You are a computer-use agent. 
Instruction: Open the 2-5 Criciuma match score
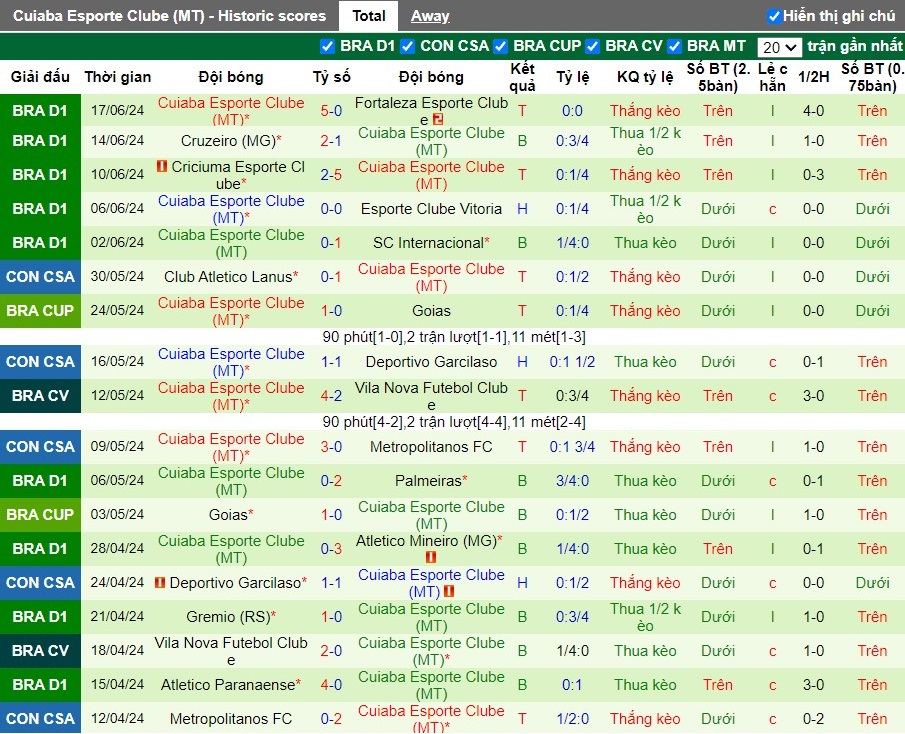tap(331, 175)
